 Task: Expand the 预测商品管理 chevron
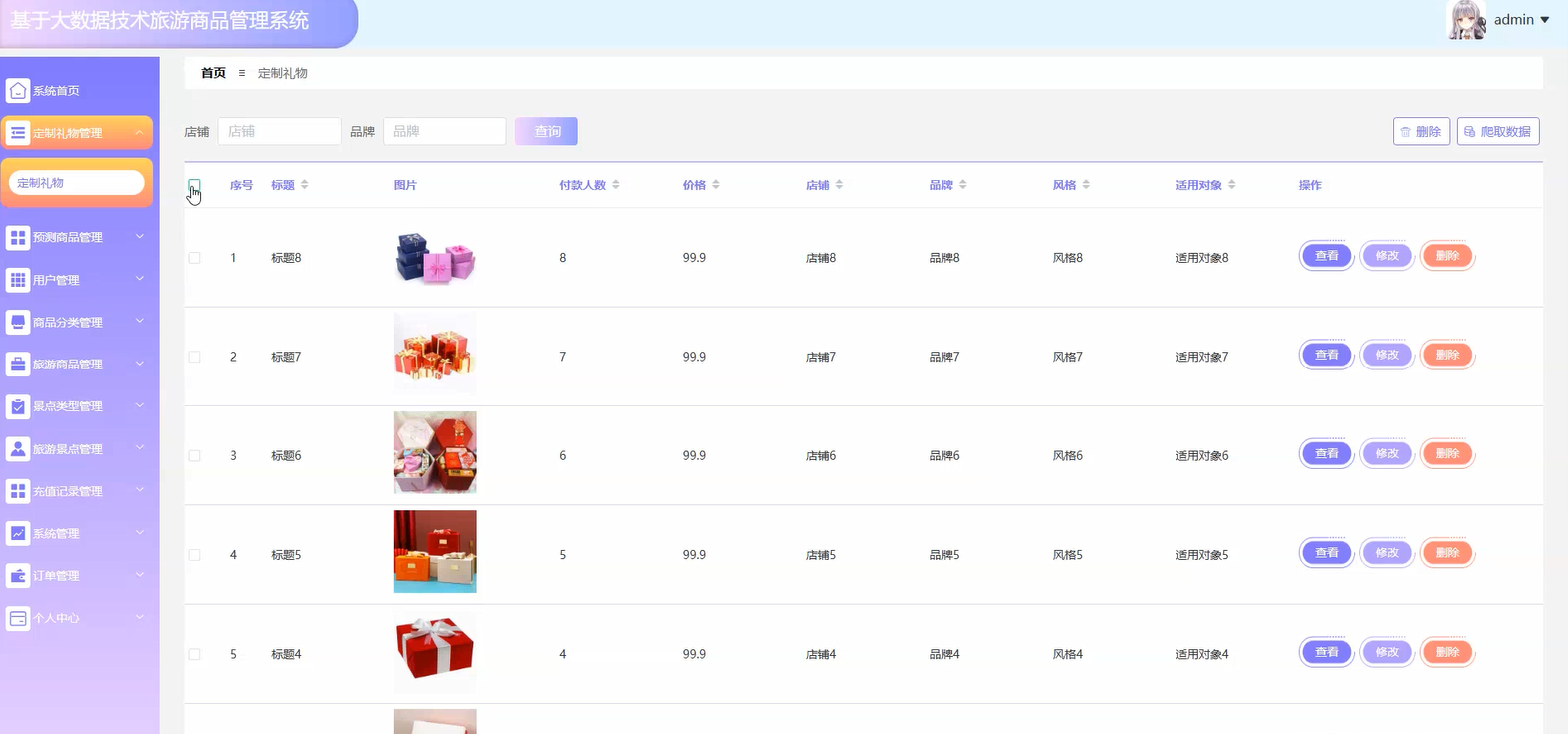point(140,237)
